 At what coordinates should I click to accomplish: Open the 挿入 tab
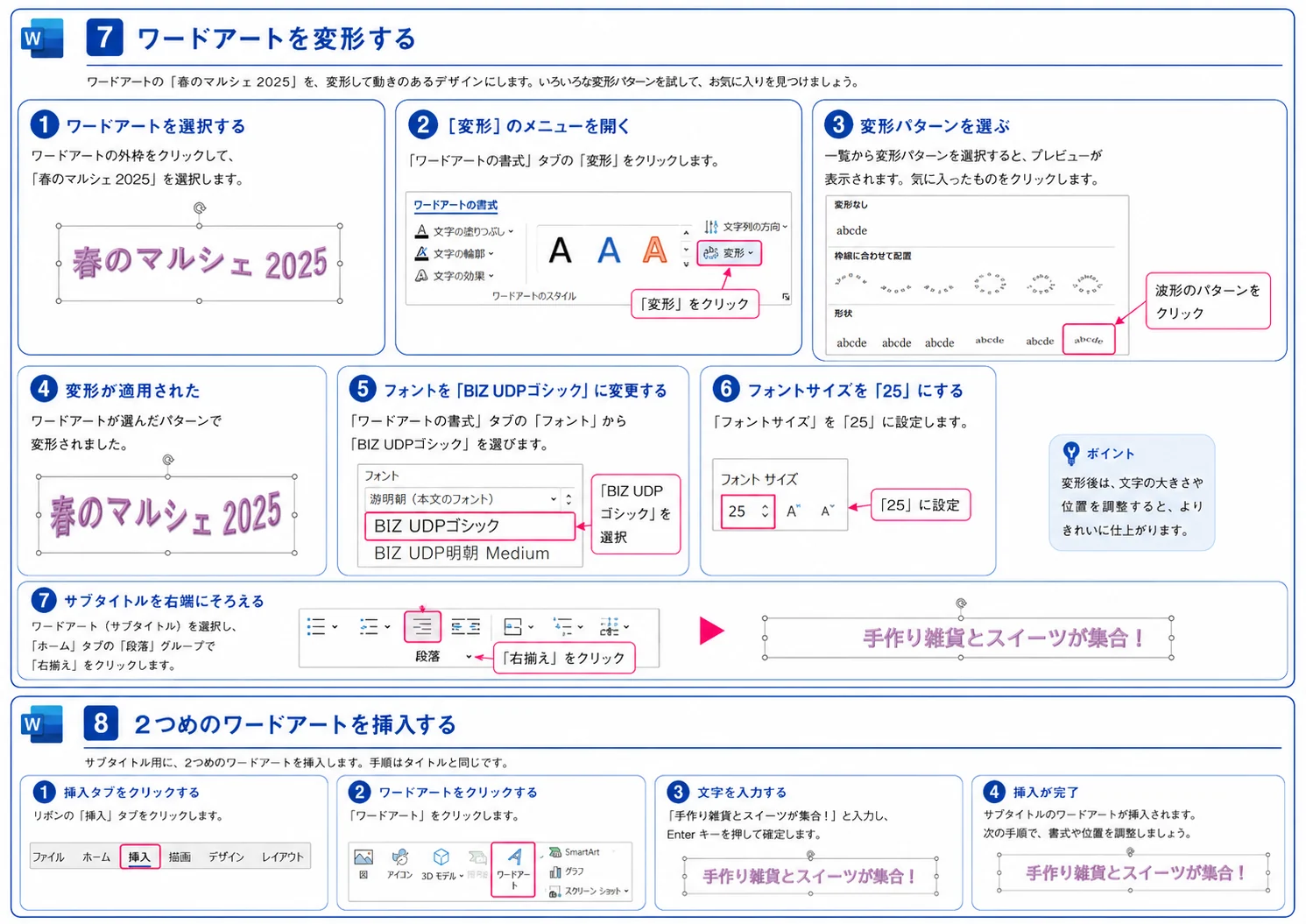click(139, 857)
